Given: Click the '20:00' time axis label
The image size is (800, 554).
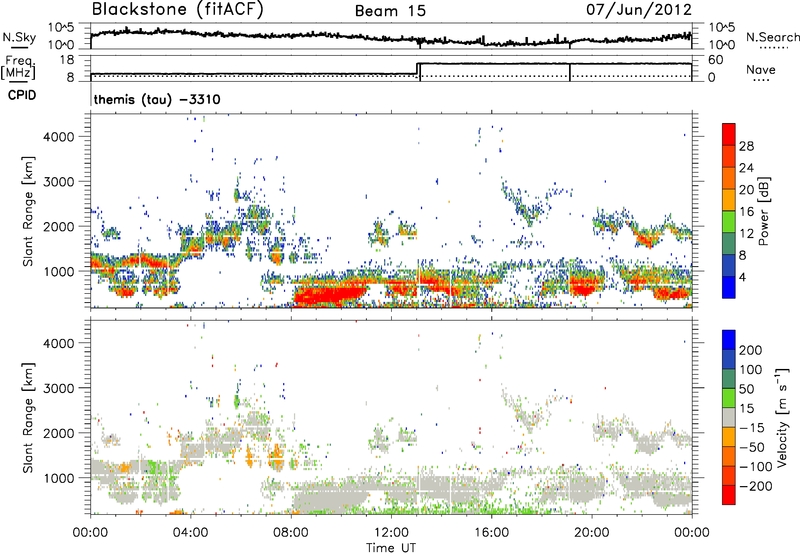Looking at the screenshot, I should [x=591, y=533].
